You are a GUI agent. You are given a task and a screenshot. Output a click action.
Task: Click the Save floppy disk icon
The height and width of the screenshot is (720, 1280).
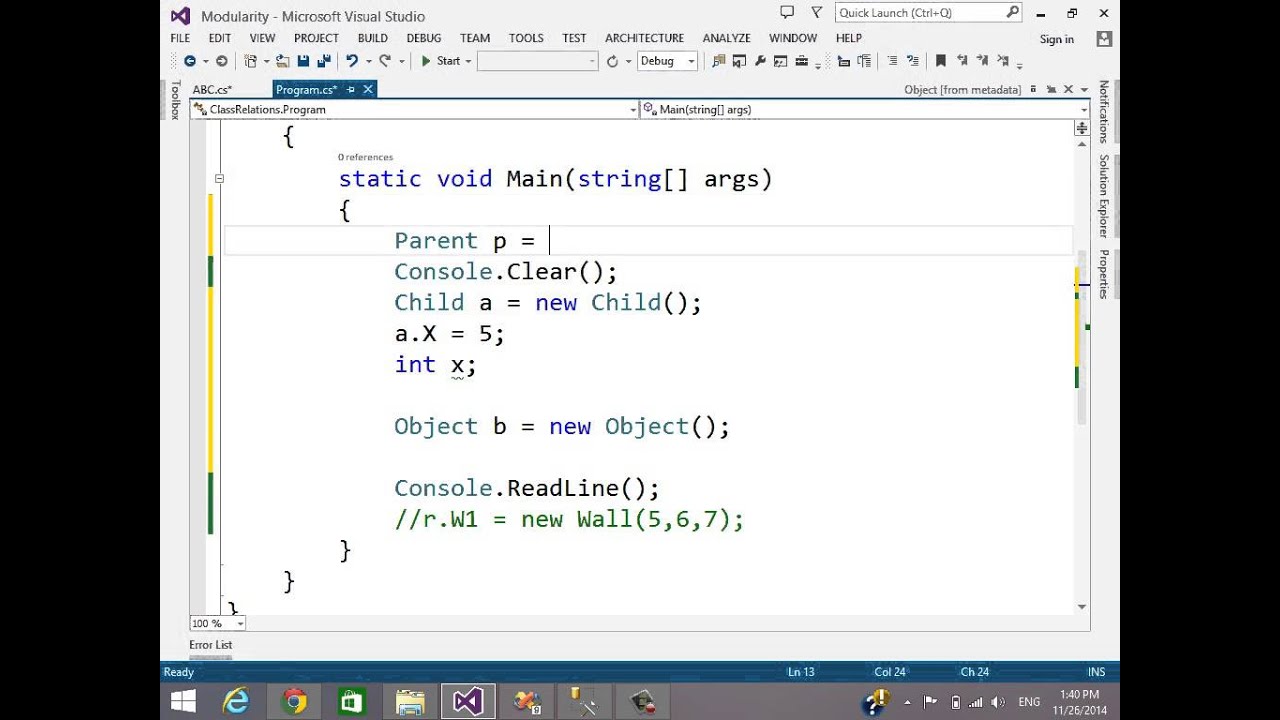pyautogui.click(x=304, y=61)
